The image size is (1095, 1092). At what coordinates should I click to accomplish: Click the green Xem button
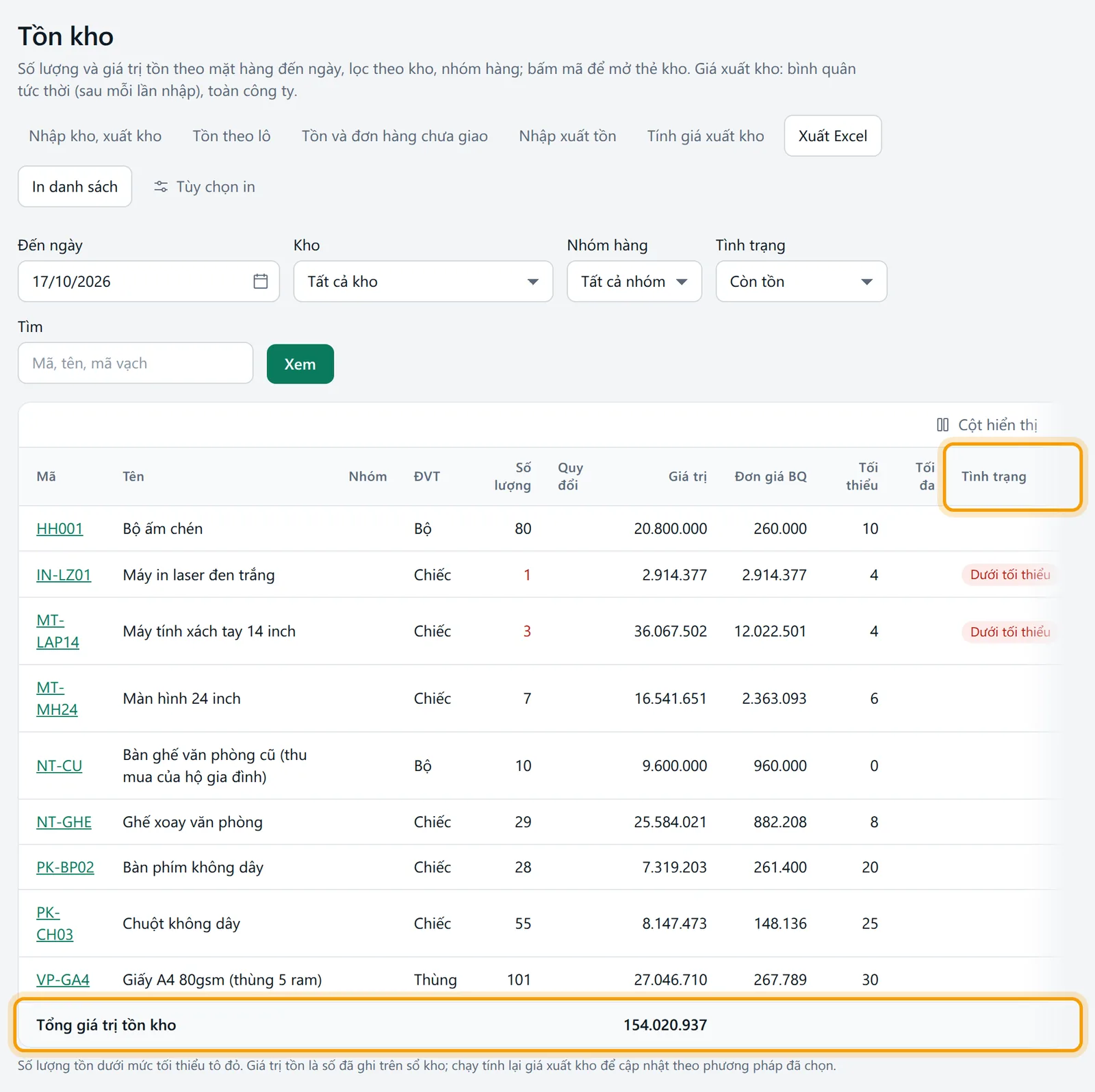tap(300, 364)
